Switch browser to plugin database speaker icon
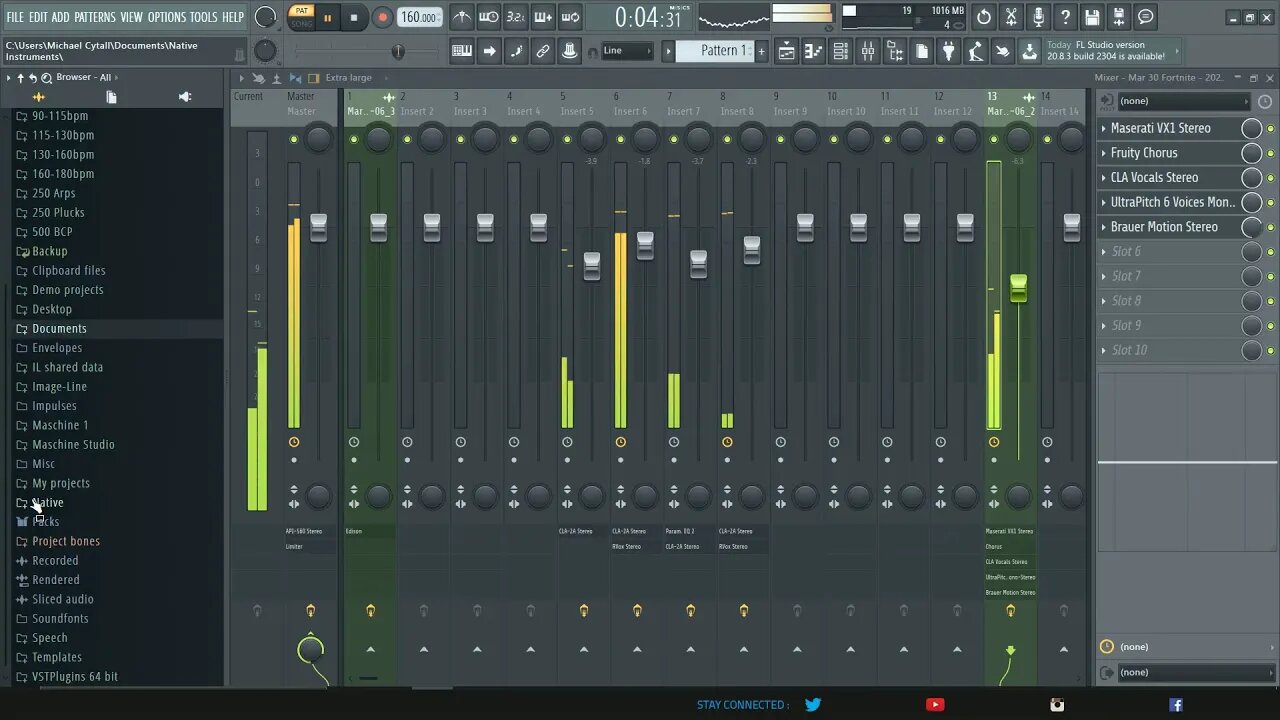This screenshot has height=720, width=1280. coord(185,97)
